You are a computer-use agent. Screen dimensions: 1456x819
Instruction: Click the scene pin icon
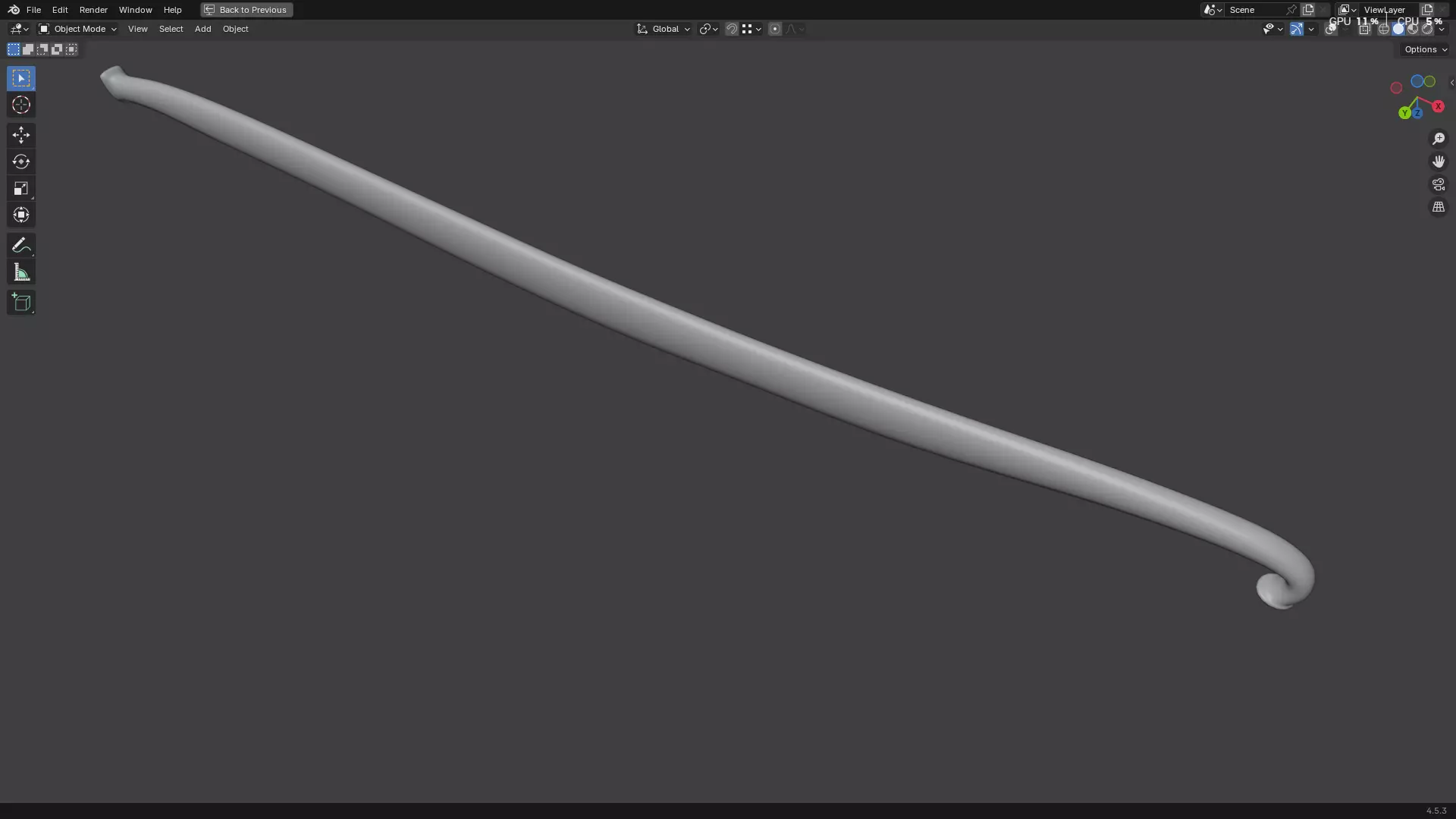[x=1291, y=10]
